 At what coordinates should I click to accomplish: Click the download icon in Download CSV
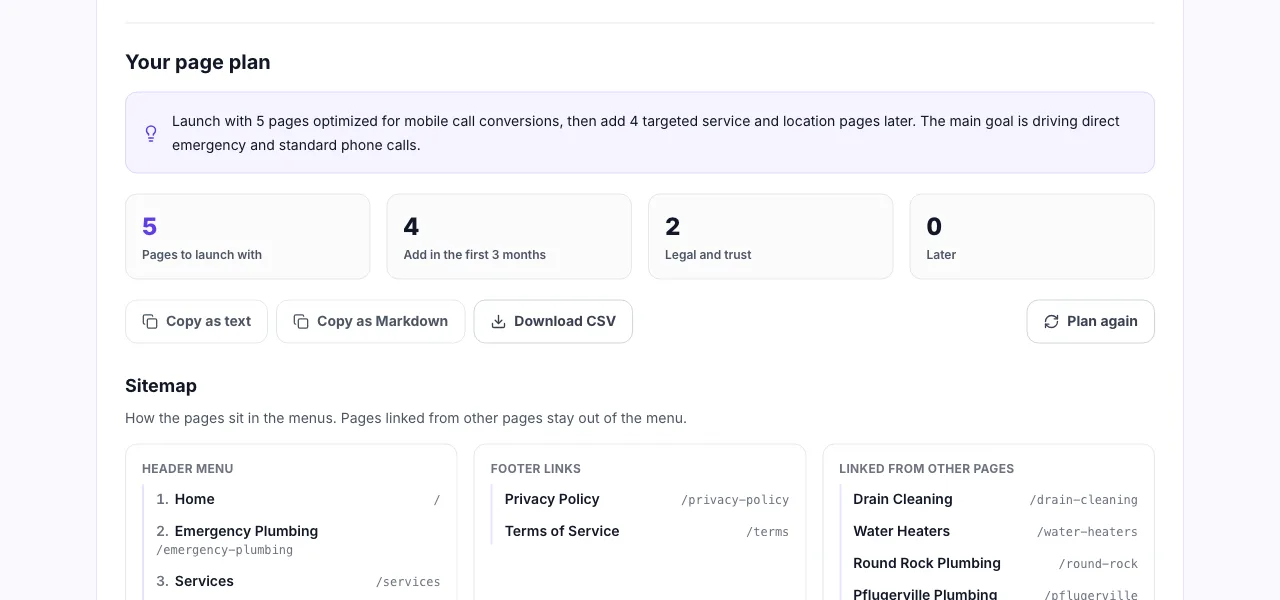[498, 322]
